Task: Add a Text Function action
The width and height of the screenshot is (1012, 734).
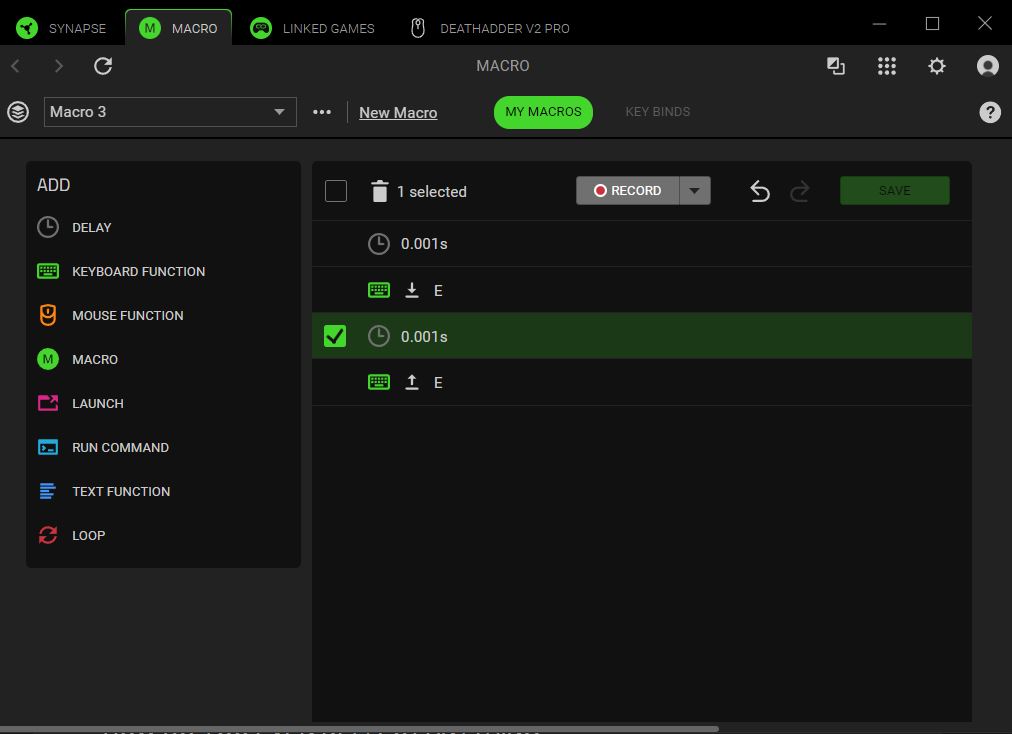Action: pyautogui.click(x=121, y=491)
